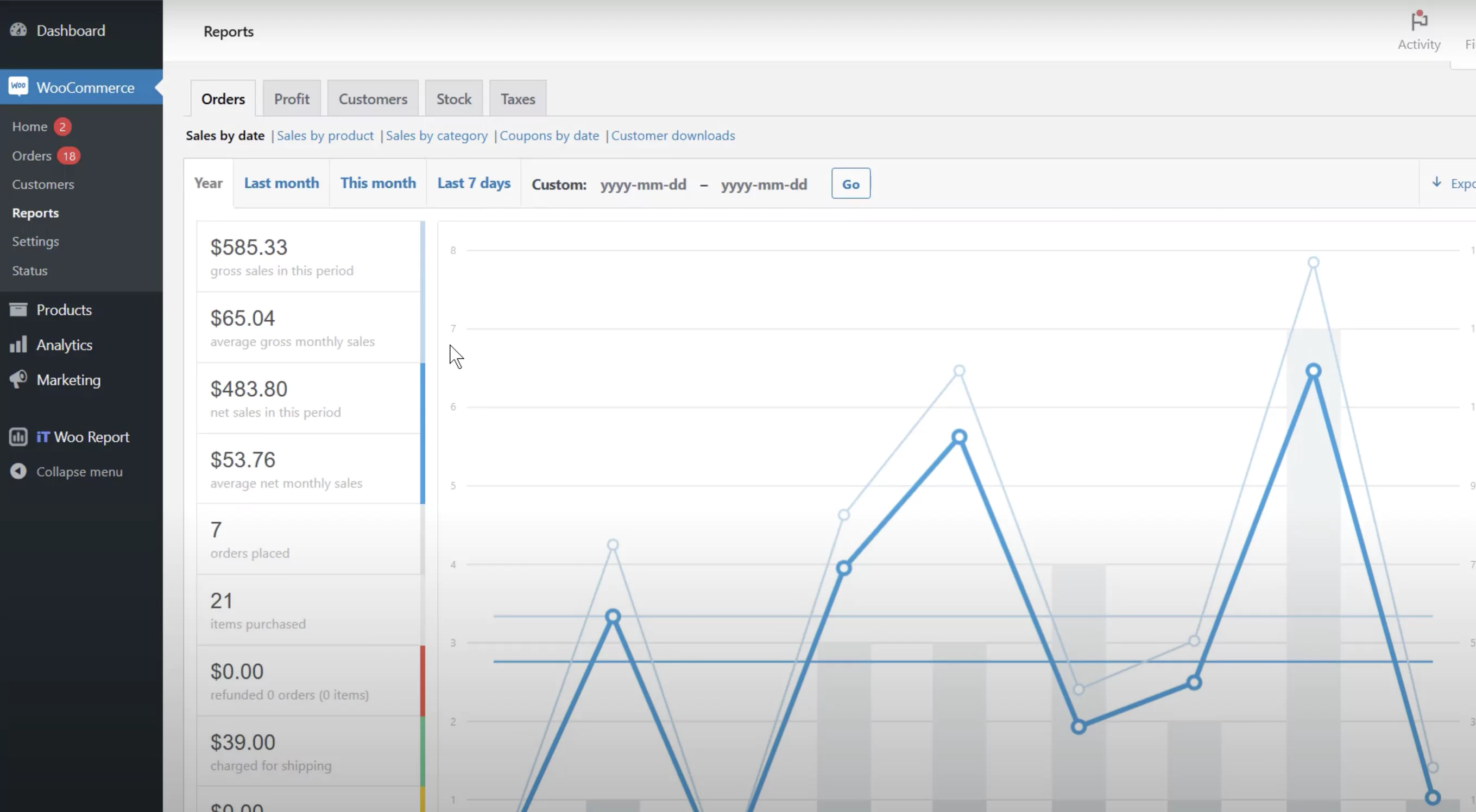Click the Analytics bar chart icon
The width and height of the screenshot is (1476, 812).
pyautogui.click(x=18, y=344)
